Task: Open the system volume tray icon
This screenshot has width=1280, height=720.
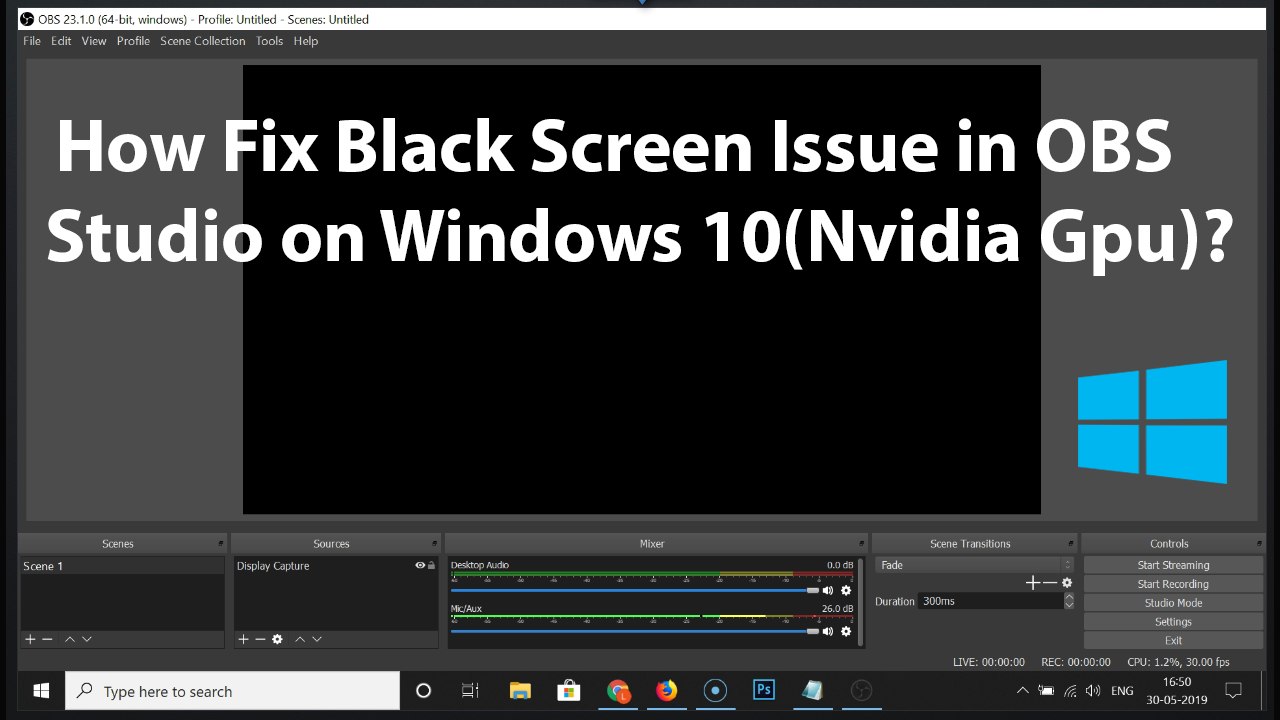Action: pos(1093,691)
